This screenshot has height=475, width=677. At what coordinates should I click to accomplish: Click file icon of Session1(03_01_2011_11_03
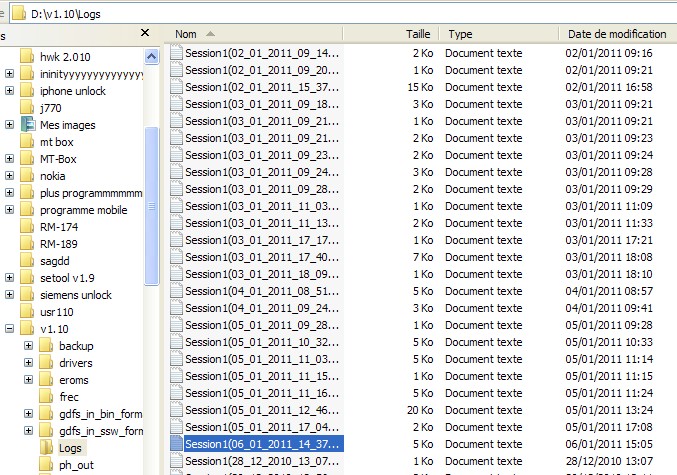click(176, 206)
